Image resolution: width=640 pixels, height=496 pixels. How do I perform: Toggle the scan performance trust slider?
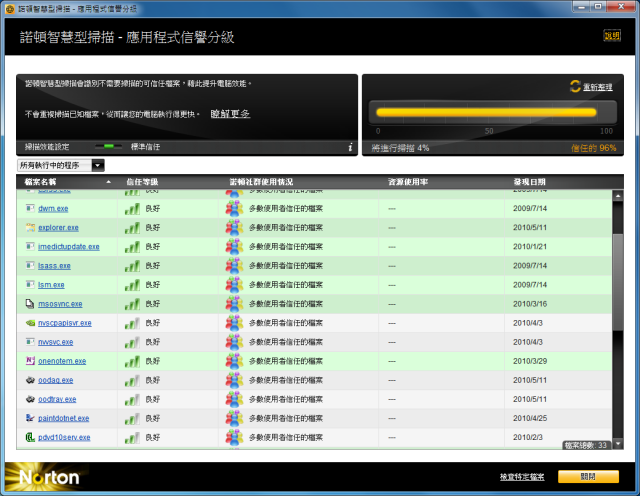[109, 146]
